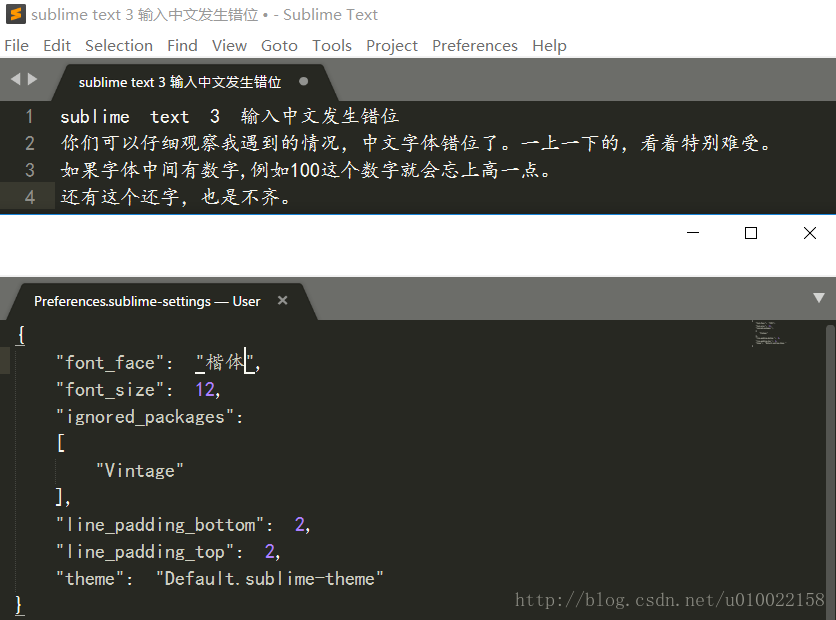
Task: Click line number 3 in the gutter
Action: (29, 170)
